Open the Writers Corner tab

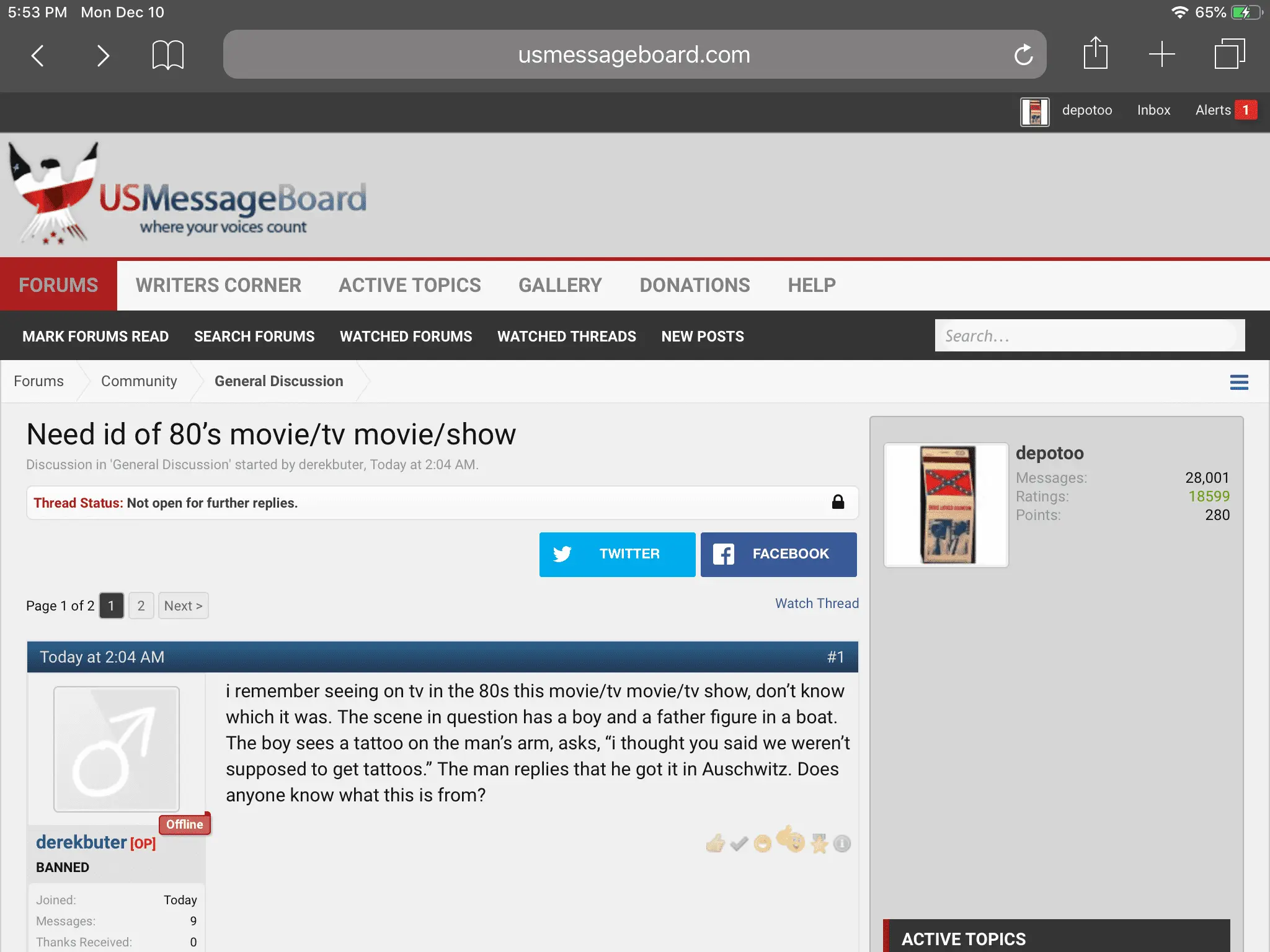(218, 285)
